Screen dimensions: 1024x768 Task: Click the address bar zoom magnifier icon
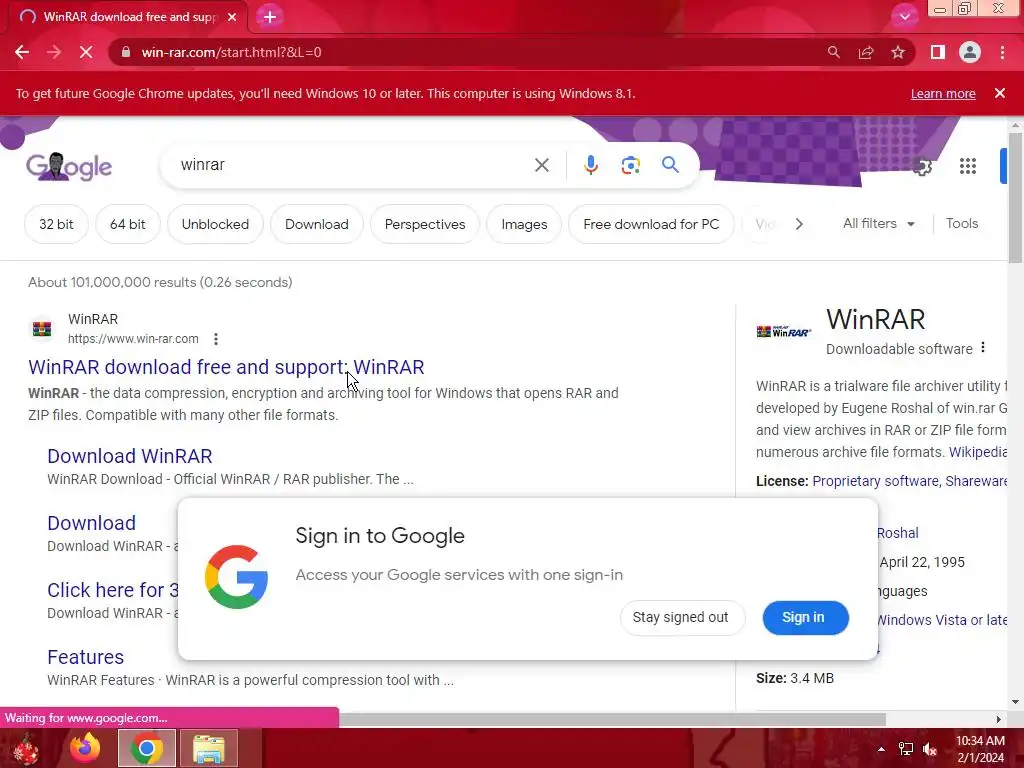click(x=833, y=52)
